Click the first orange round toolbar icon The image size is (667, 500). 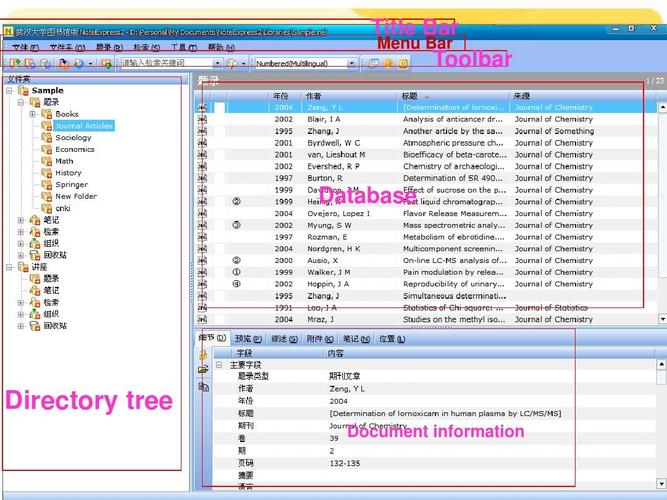pos(388,63)
